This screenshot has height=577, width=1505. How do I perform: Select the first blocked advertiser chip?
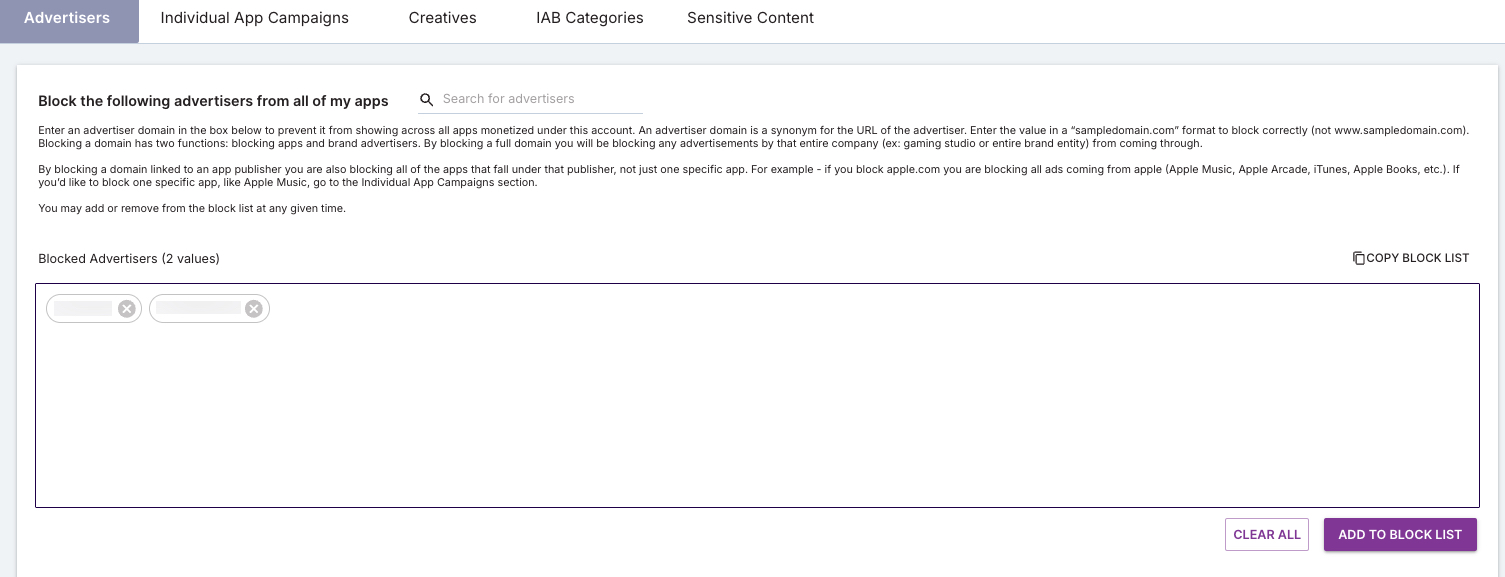pos(83,309)
